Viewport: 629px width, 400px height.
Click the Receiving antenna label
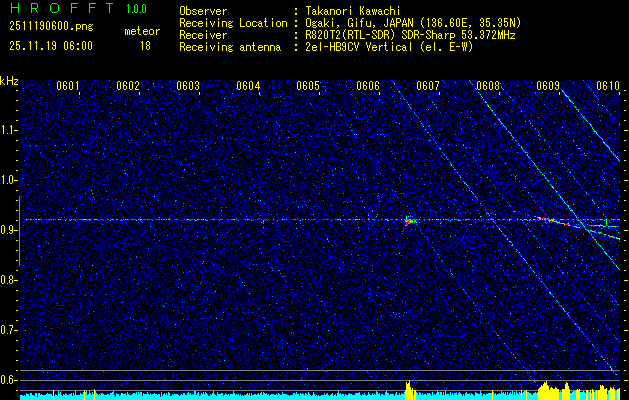click(230, 47)
